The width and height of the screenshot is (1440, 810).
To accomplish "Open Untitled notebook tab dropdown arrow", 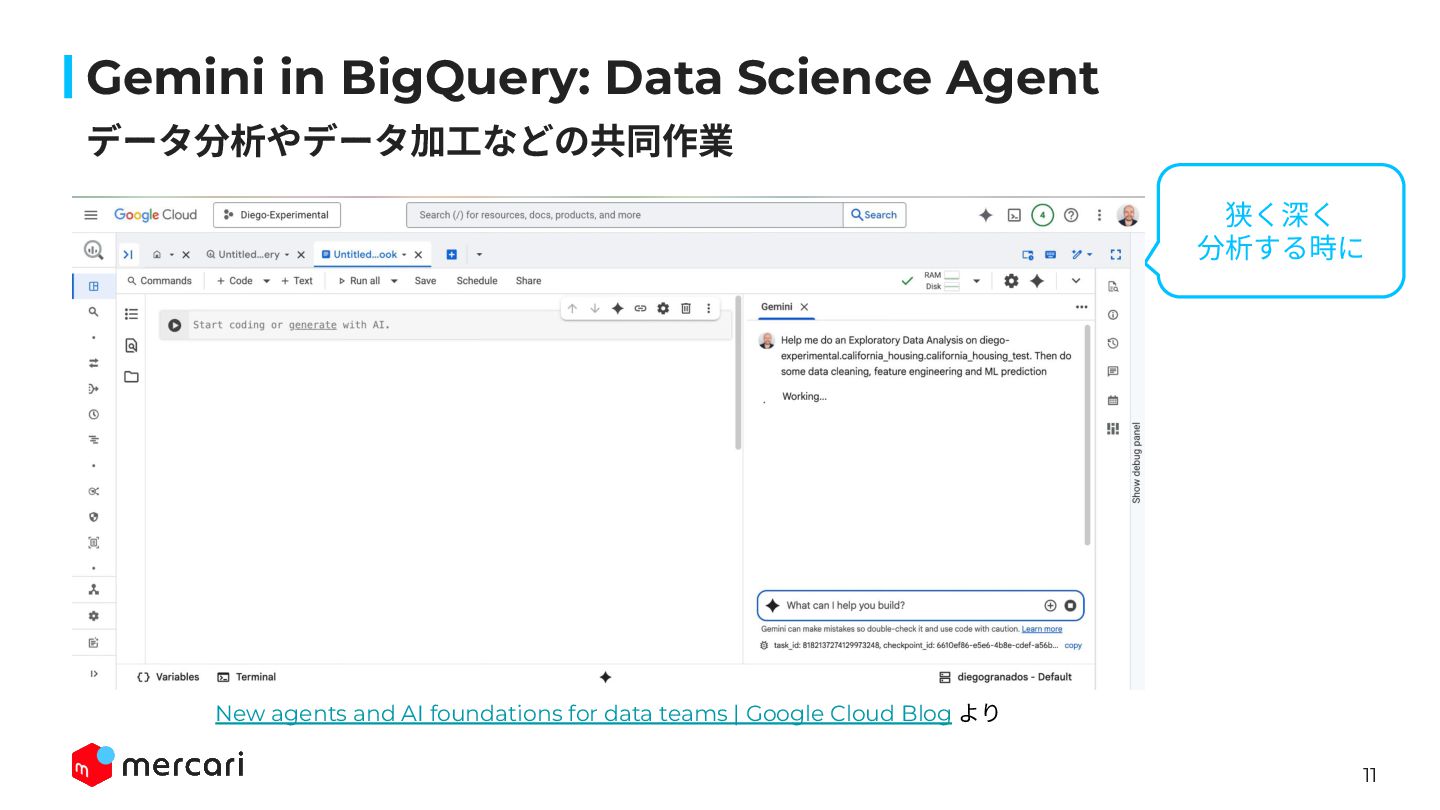I will (404, 255).
